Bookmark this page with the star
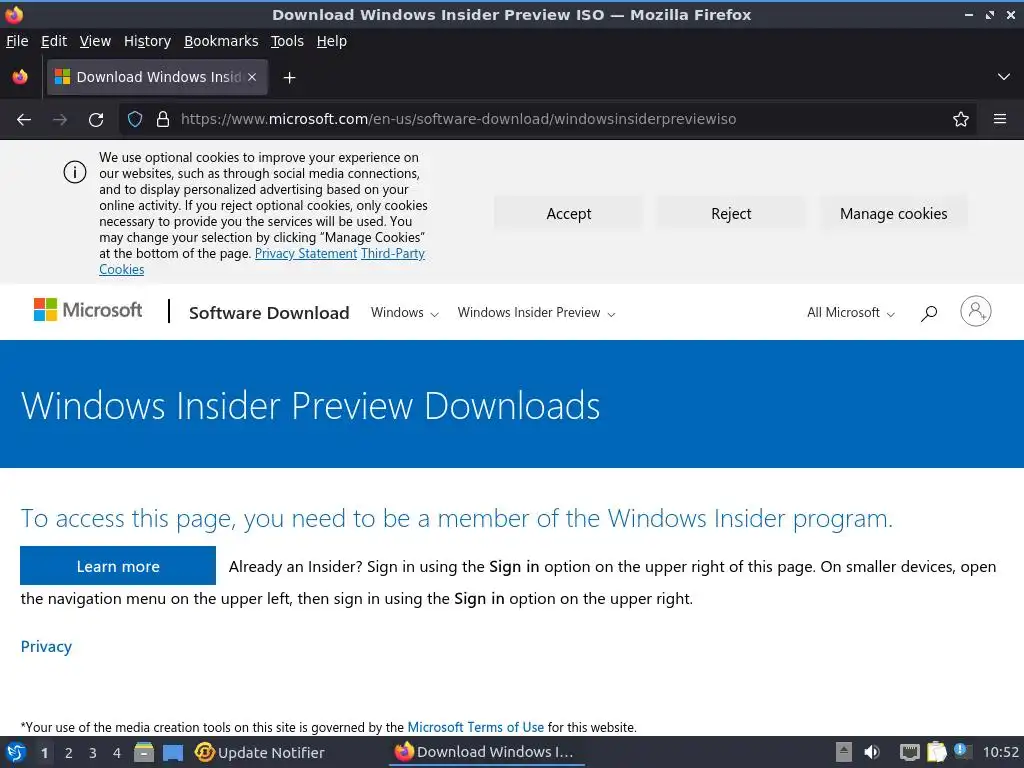 [x=961, y=119]
